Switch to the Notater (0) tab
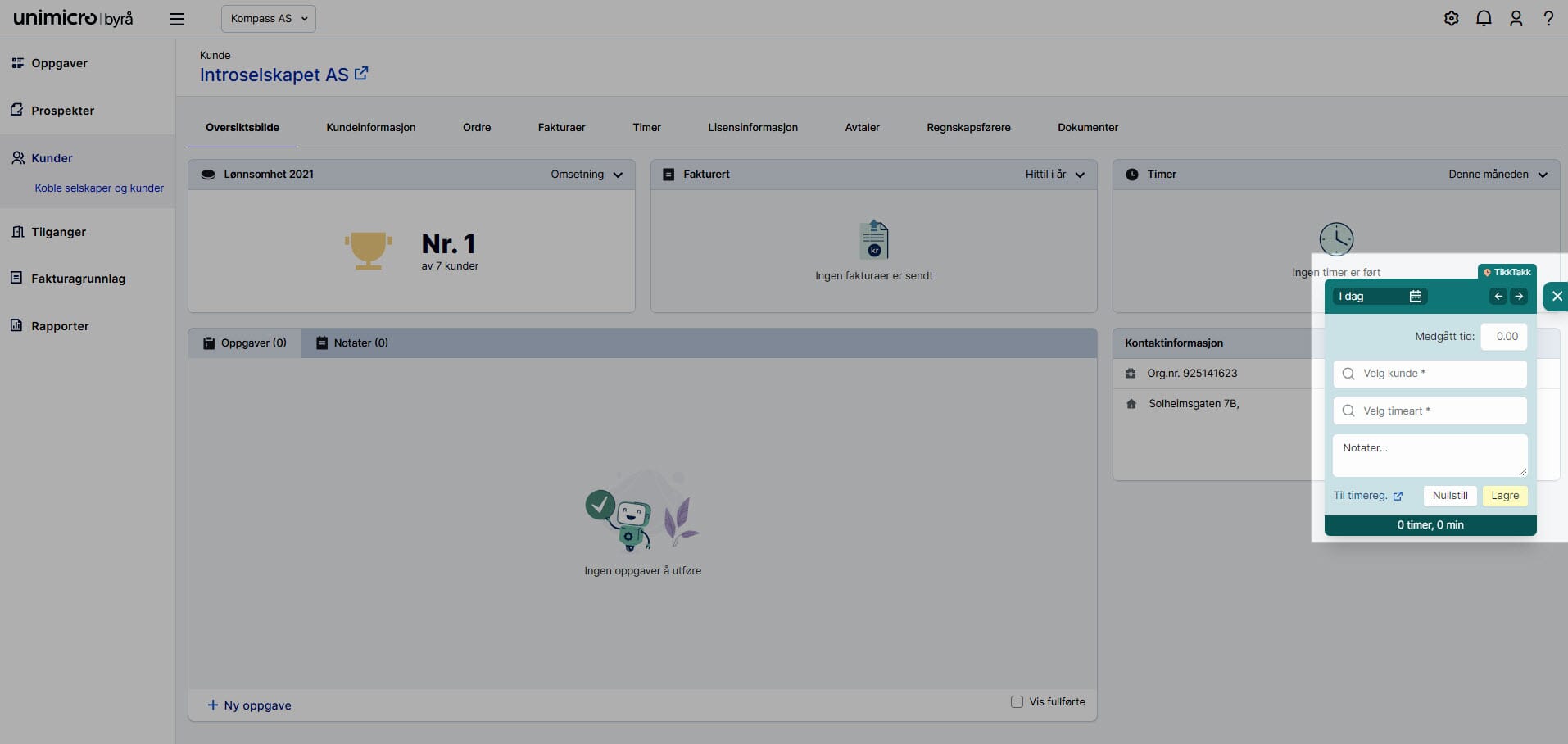This screenshot has width=1568, height=744. 353,343
